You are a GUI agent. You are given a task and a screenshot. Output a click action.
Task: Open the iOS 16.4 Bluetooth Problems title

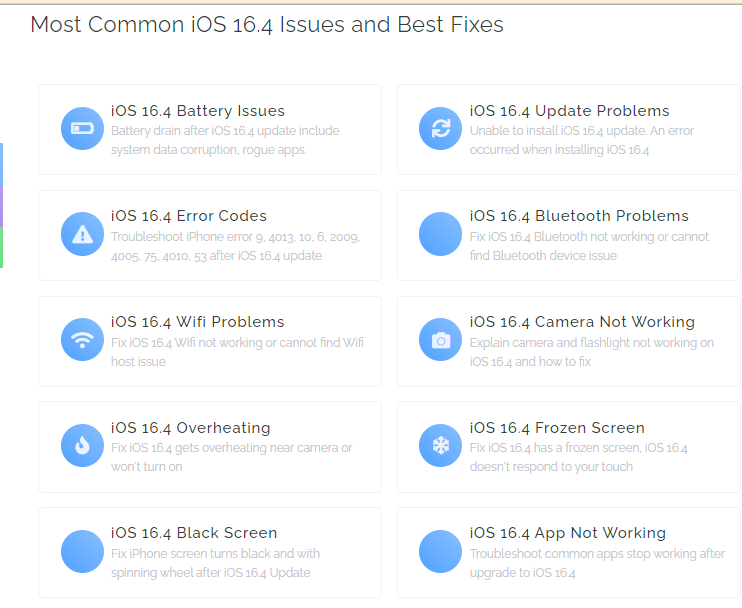click(579, 216)
